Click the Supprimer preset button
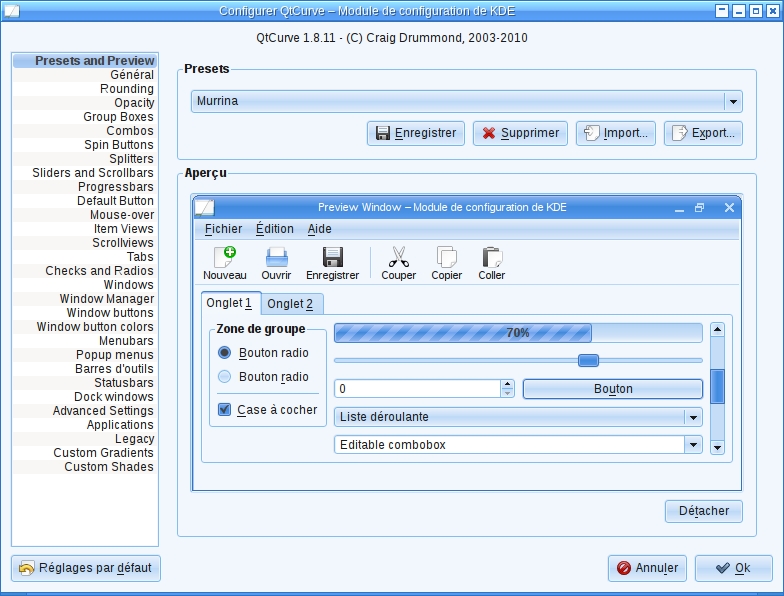This screenshot has height=596, width=784. click(x=520, y=133)
